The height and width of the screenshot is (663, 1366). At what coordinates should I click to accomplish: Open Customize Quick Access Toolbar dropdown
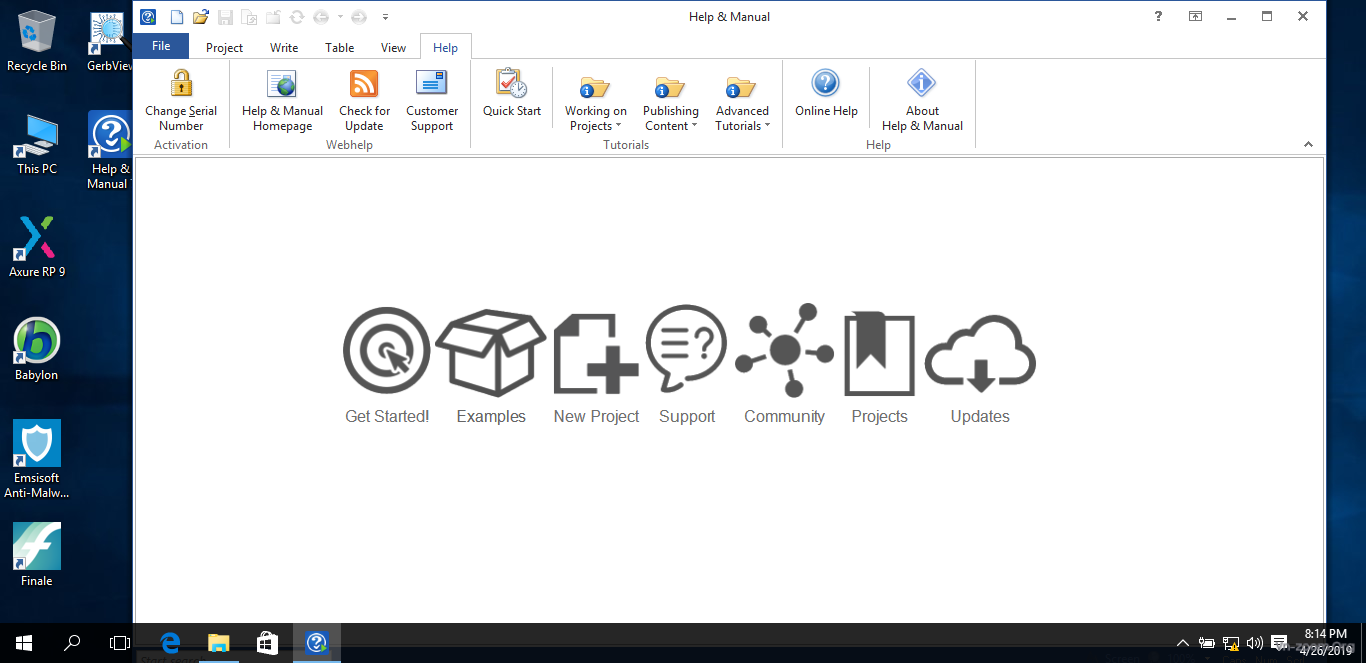pos(385,17)
